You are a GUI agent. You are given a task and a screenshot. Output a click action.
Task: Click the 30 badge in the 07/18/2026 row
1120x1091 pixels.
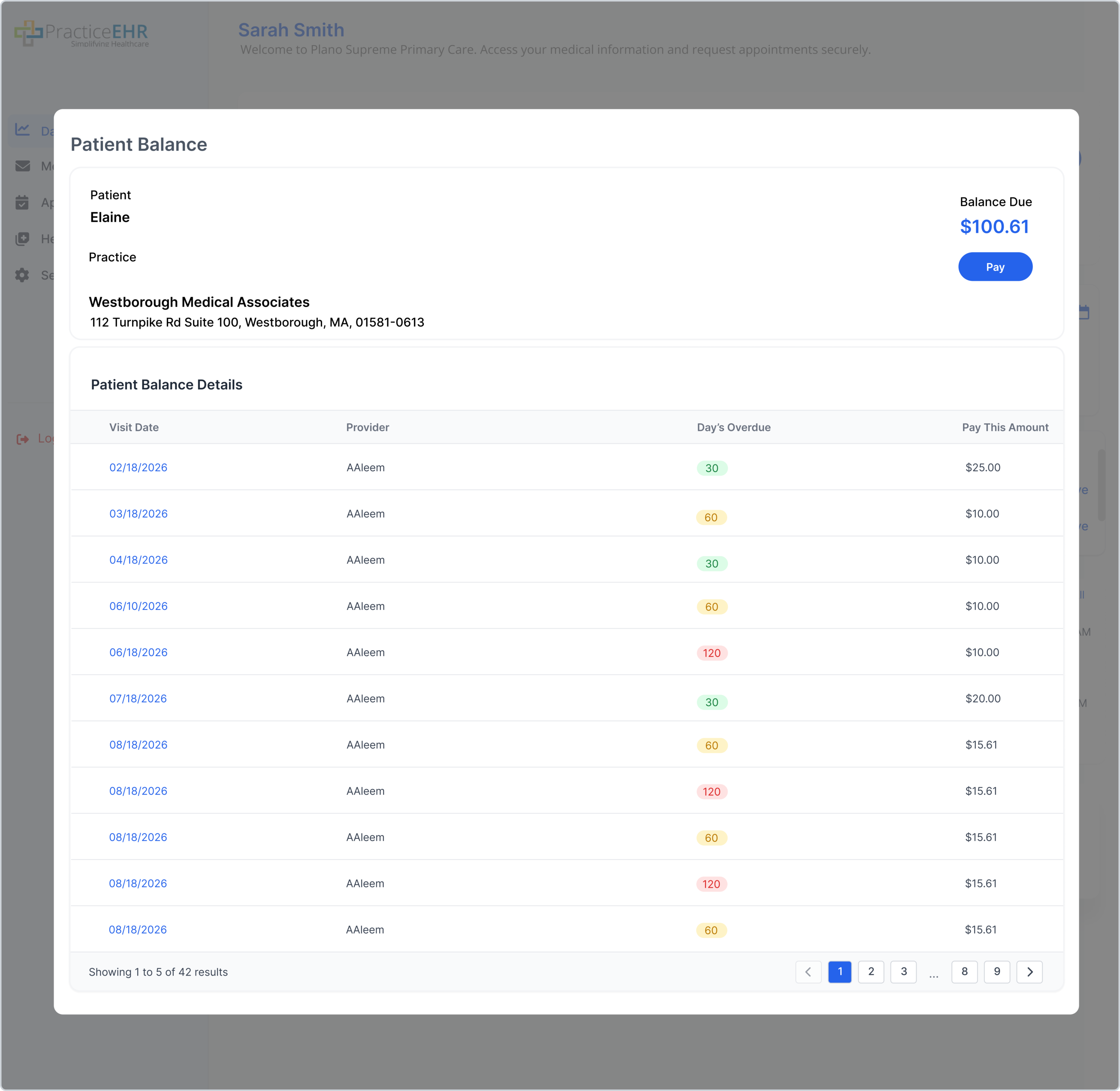point(712,702)
